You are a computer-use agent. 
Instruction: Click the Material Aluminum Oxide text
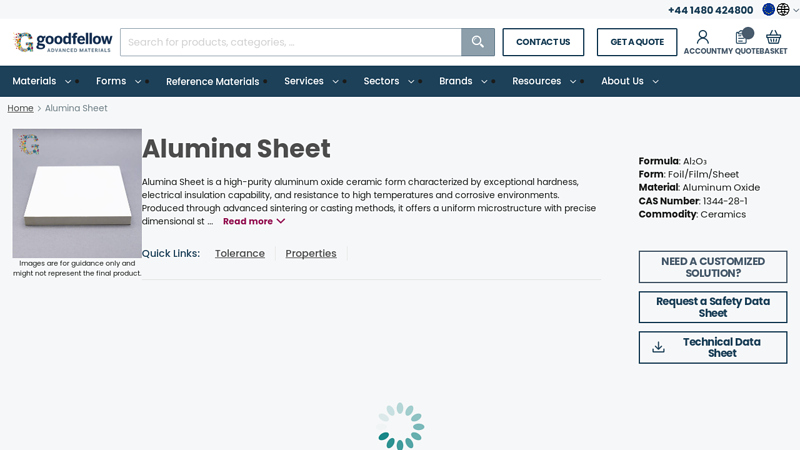click(699, 188)
